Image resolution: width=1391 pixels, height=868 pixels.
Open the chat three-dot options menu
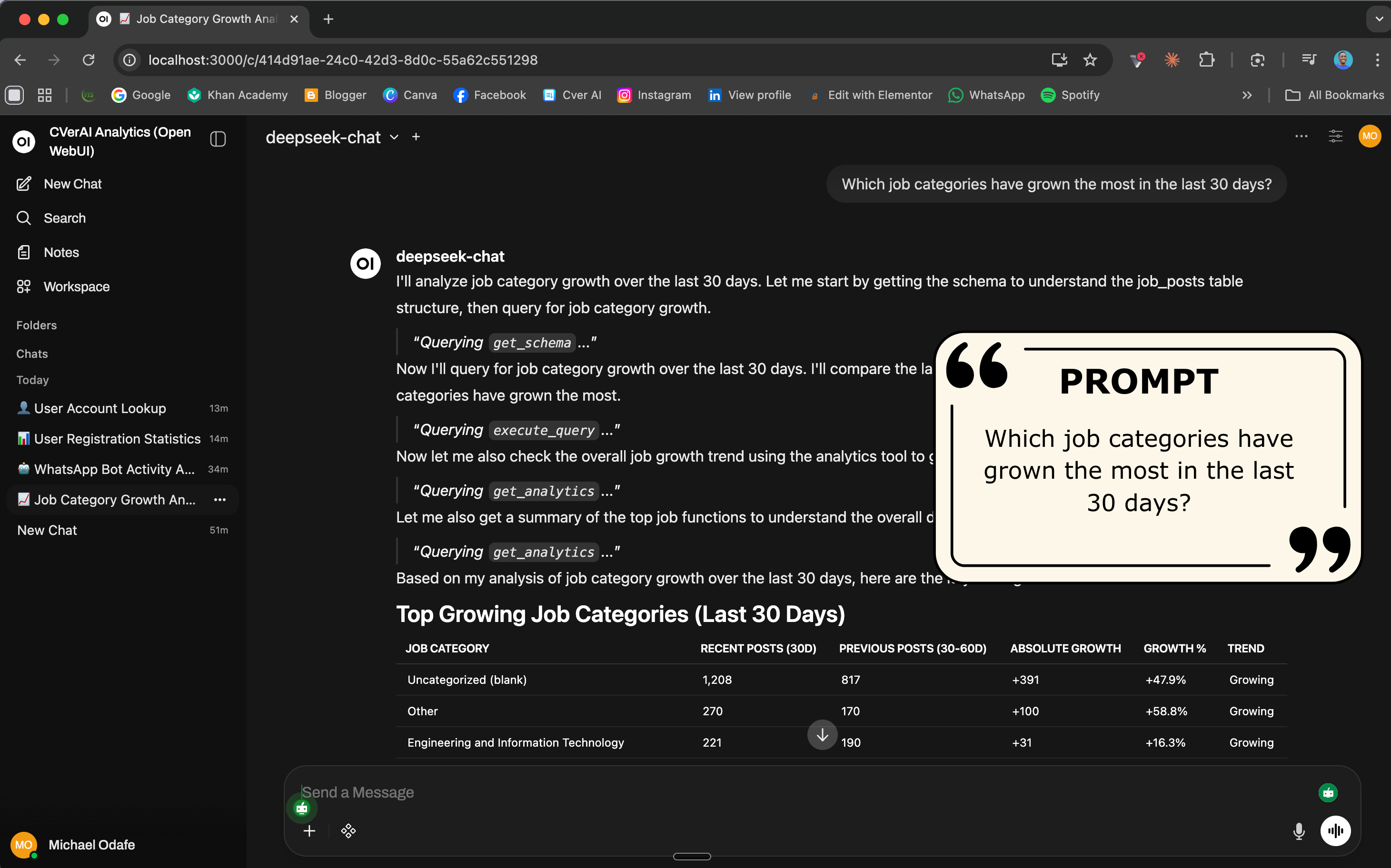(x=1301, y=136)
